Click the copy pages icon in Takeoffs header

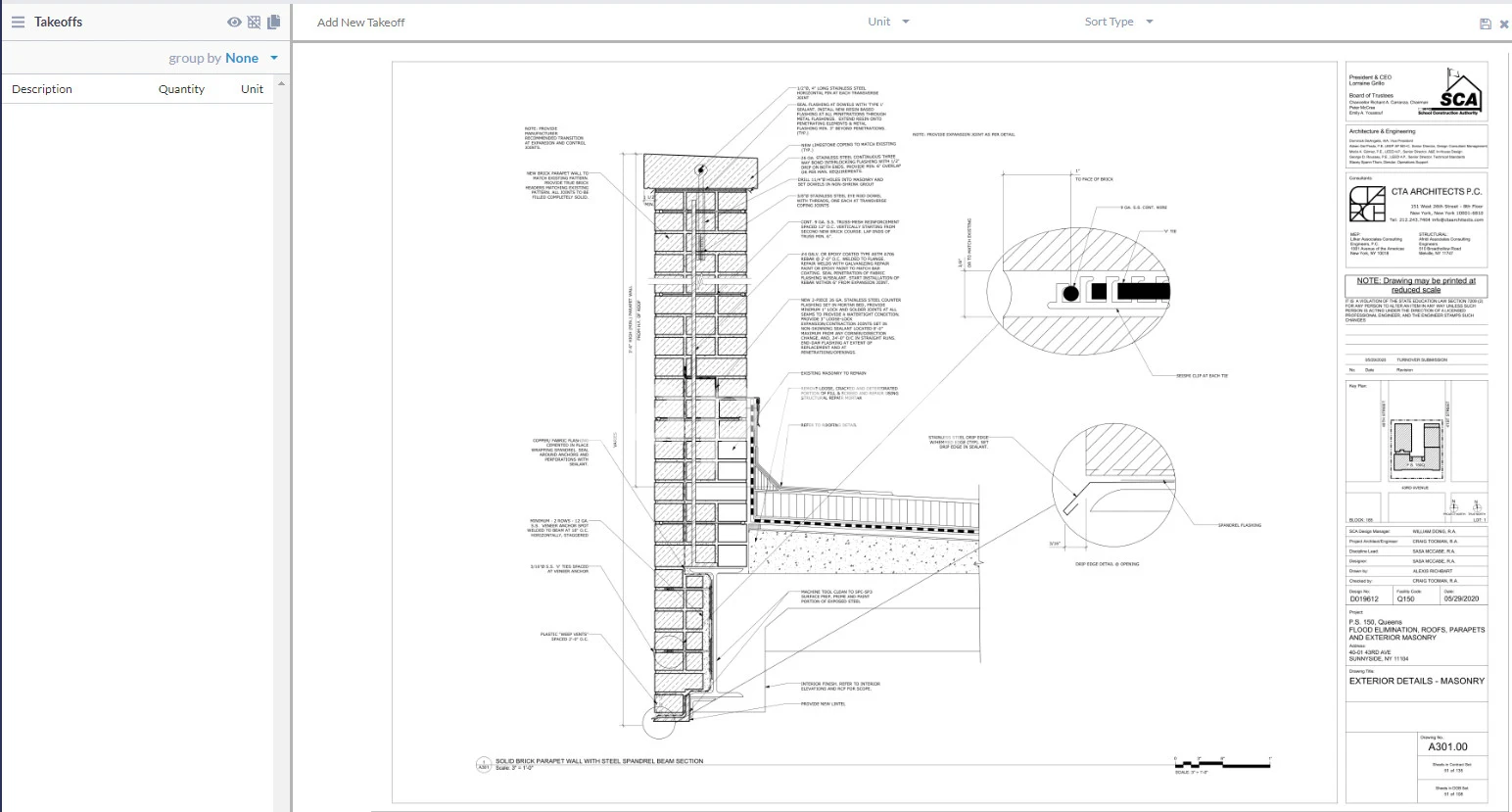pos(273,22)
